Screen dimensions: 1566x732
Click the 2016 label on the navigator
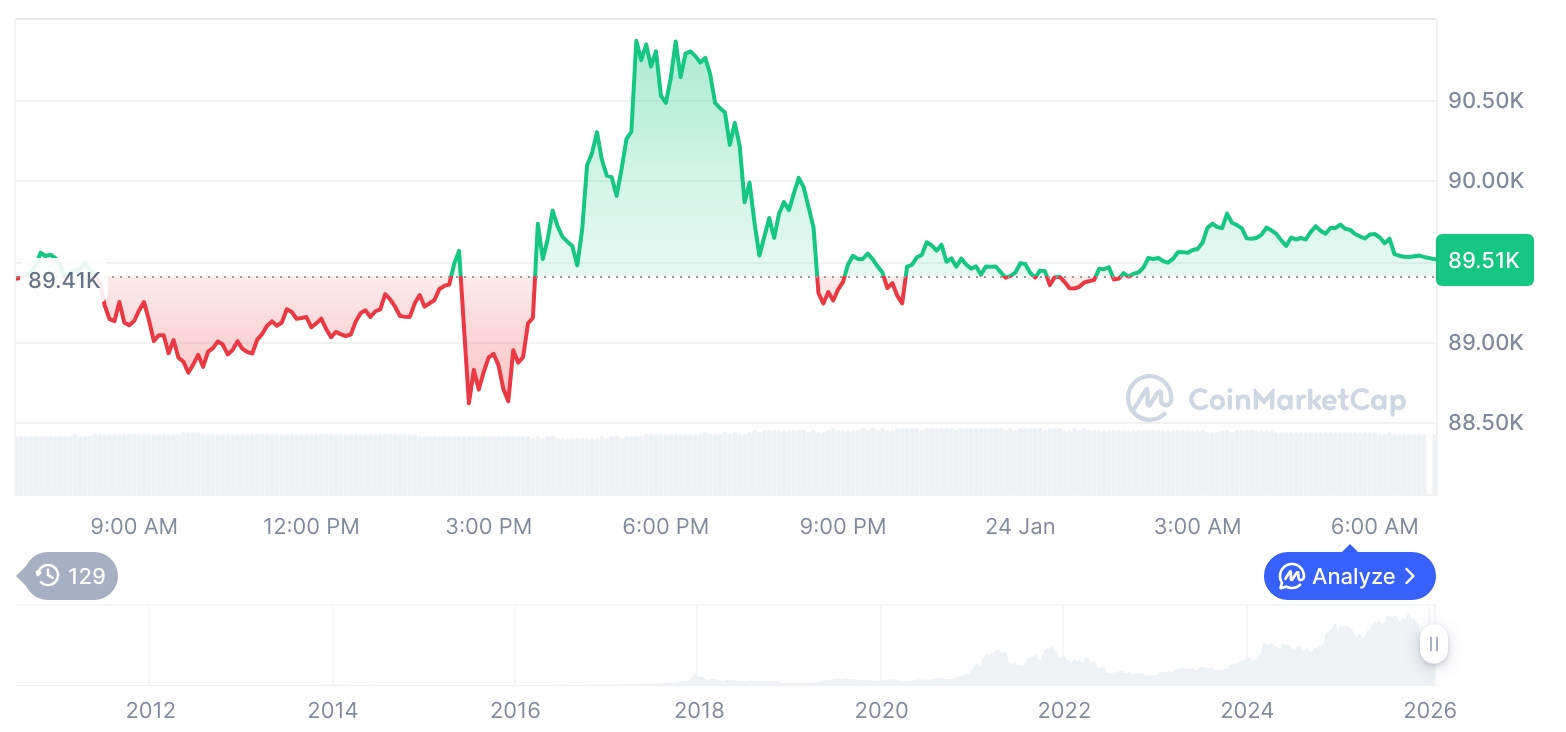coord(516,711)
